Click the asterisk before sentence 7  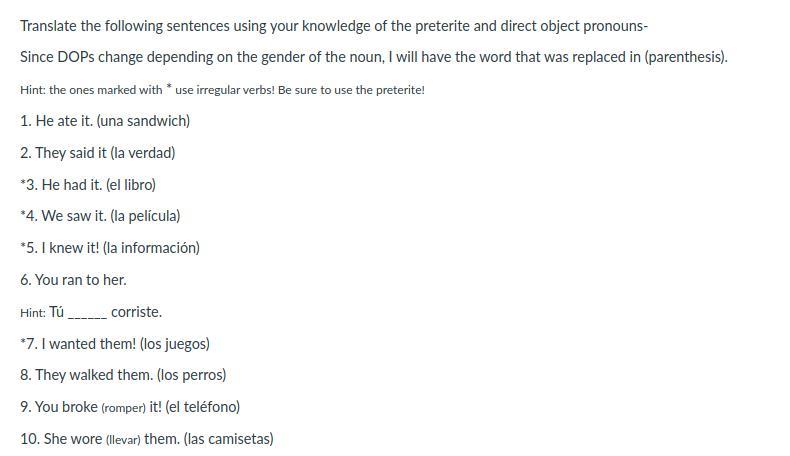[x=23, y=342]
